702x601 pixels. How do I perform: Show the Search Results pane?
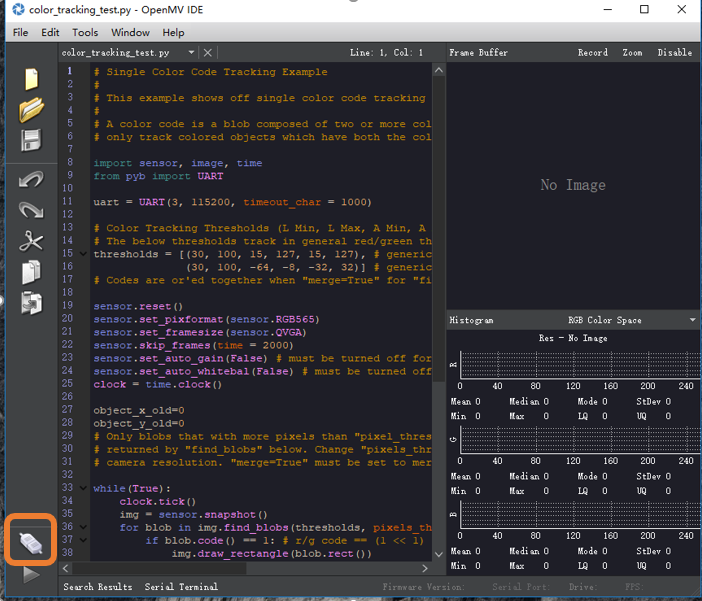[98, 587]
